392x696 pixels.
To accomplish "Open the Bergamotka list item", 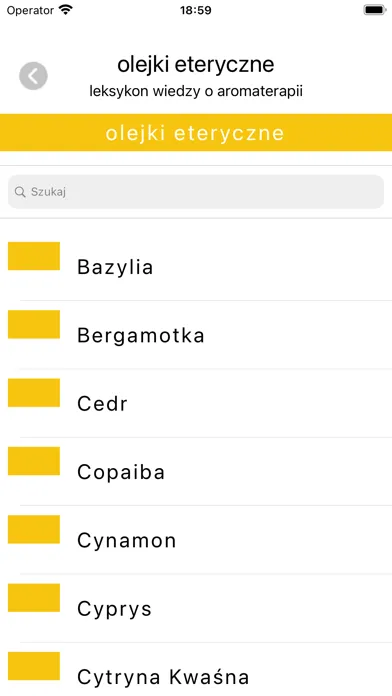I will [x=196, y=335].
